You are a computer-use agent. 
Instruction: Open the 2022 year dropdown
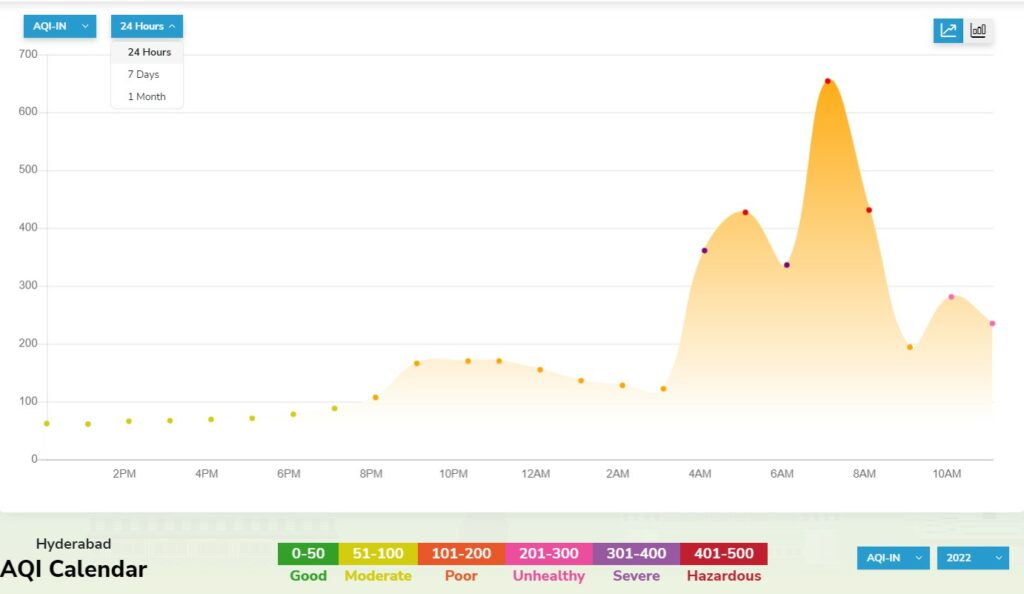click(x=972, y=557)
